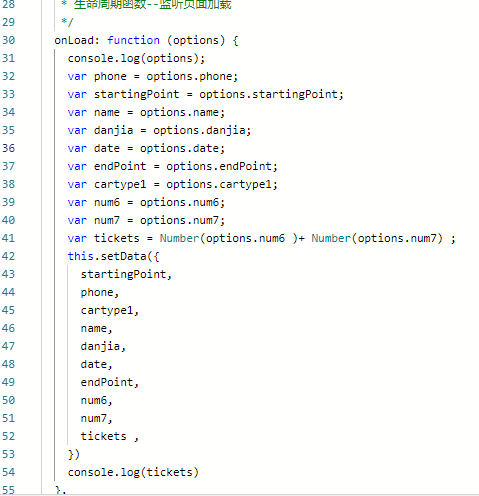This screenshot has height=496, width=479.
Task: Click cartype1 variable declaration on line 38
Action: tap(120, 184)
